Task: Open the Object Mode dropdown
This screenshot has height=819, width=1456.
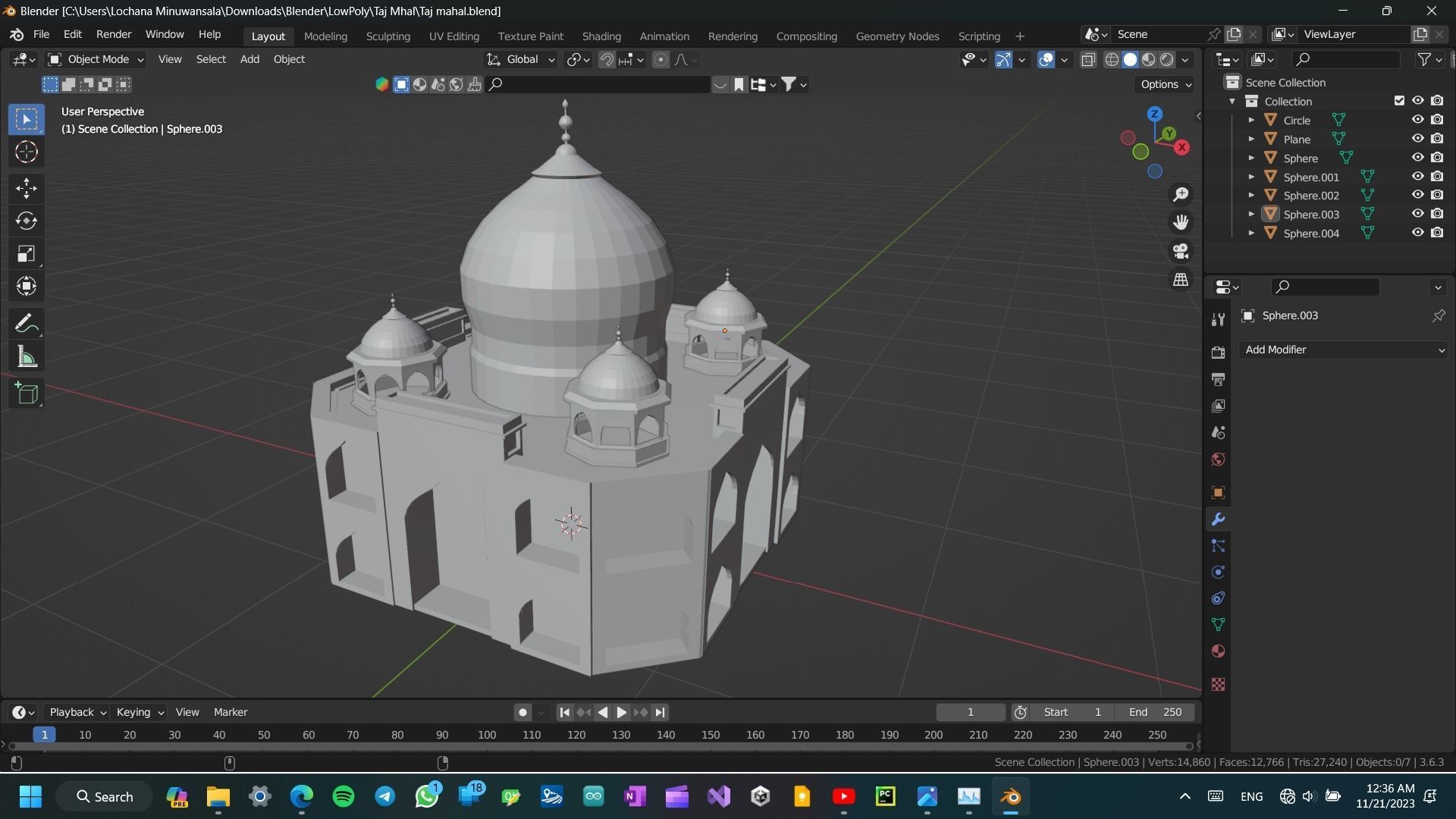Action: point(96,59)
